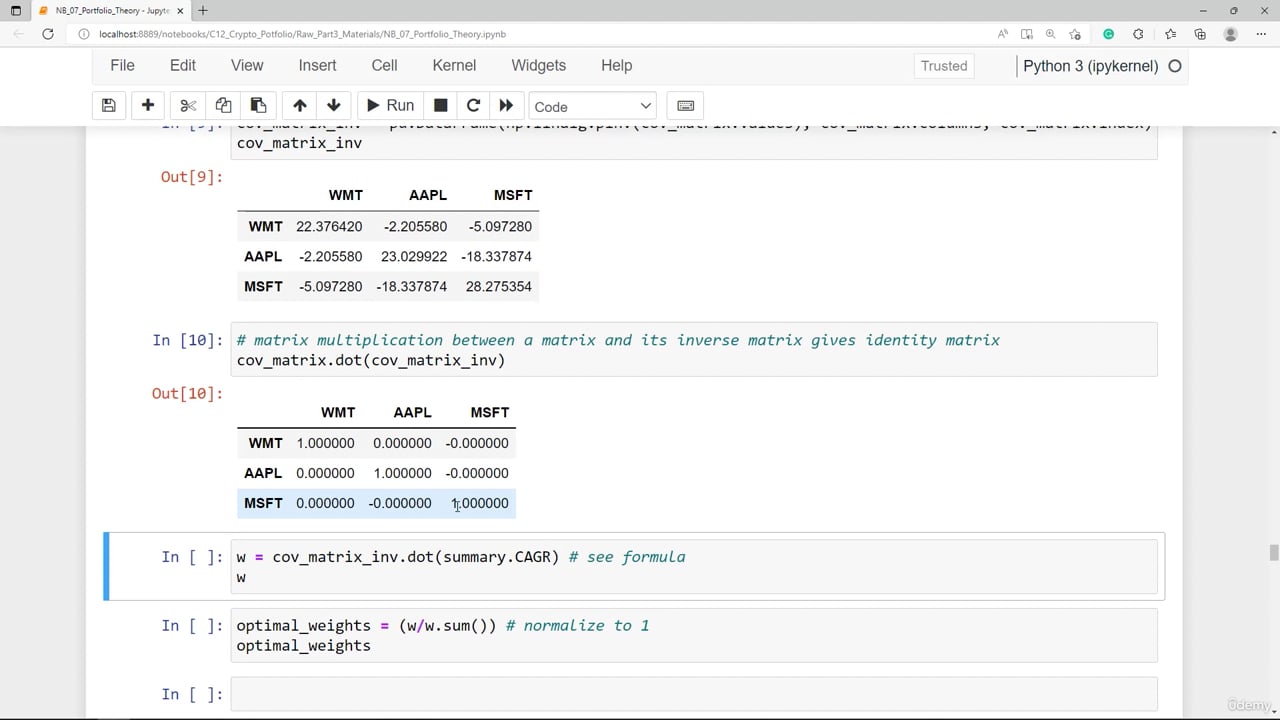This screenshot has height=720, width=1280.
Task: Reload the browser page
Action: point(47,34)
